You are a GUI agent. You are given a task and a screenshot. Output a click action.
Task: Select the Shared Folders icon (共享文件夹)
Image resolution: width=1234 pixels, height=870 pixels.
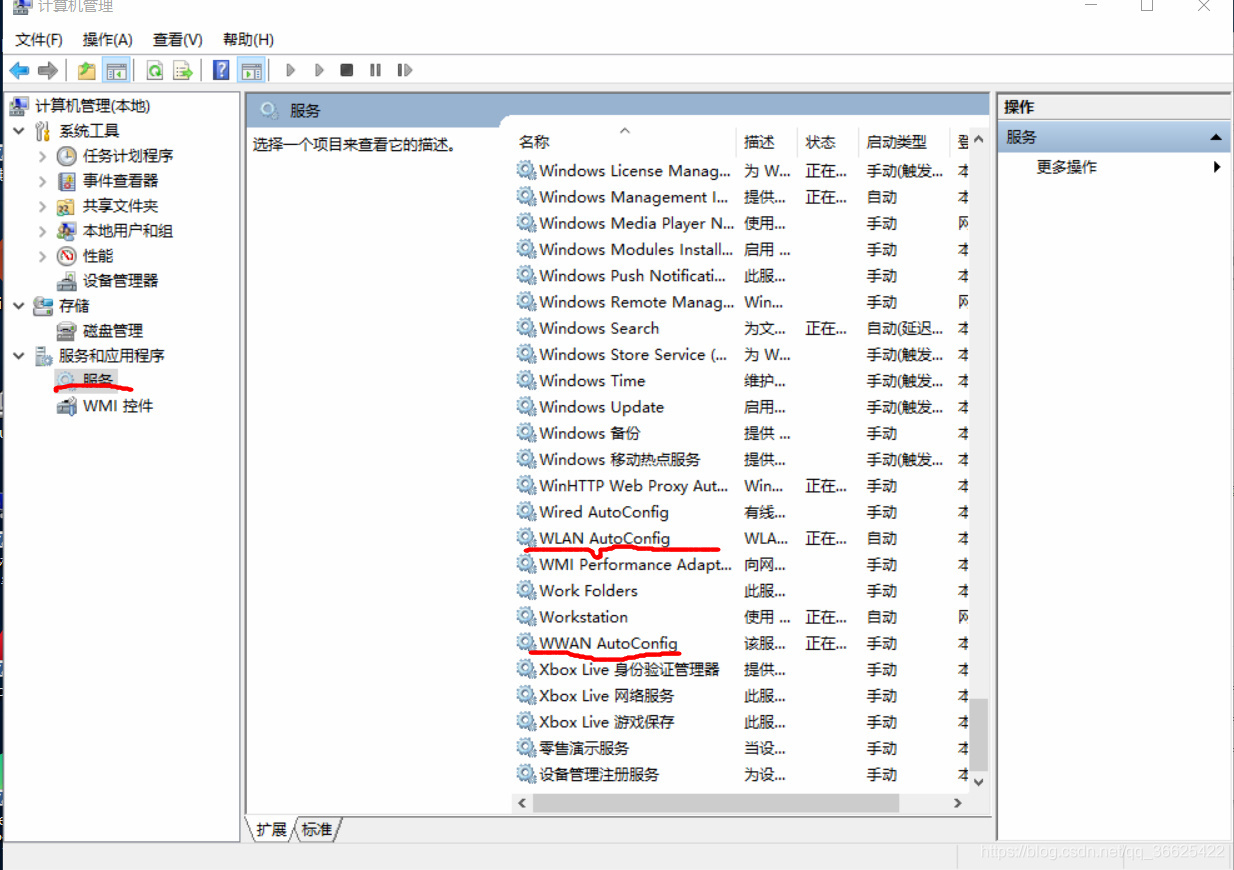coord(66,206)
